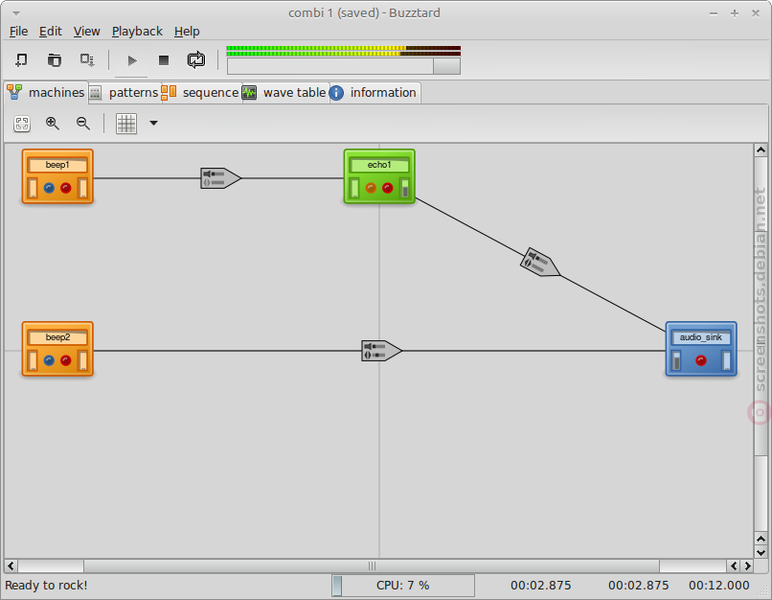Toggle the grid display icon
772x600 pixels.
click(x=126, y=124)
